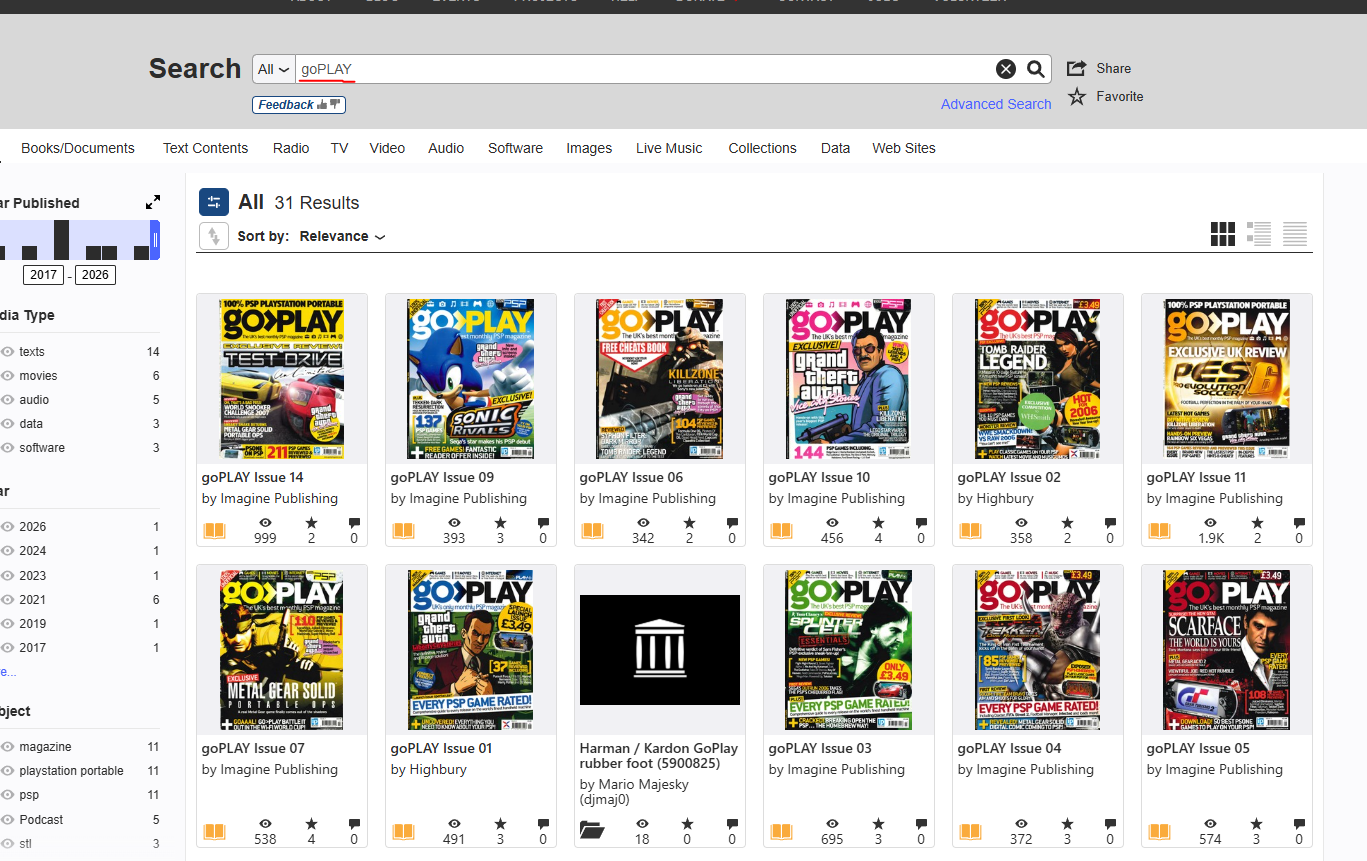This screenshot has height=861, width=1367.
Task: Toggle the sort direction arrows
Action: 214,236
